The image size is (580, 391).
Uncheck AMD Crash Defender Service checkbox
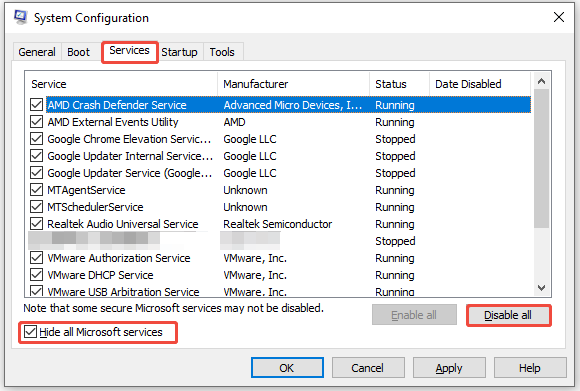36,105
